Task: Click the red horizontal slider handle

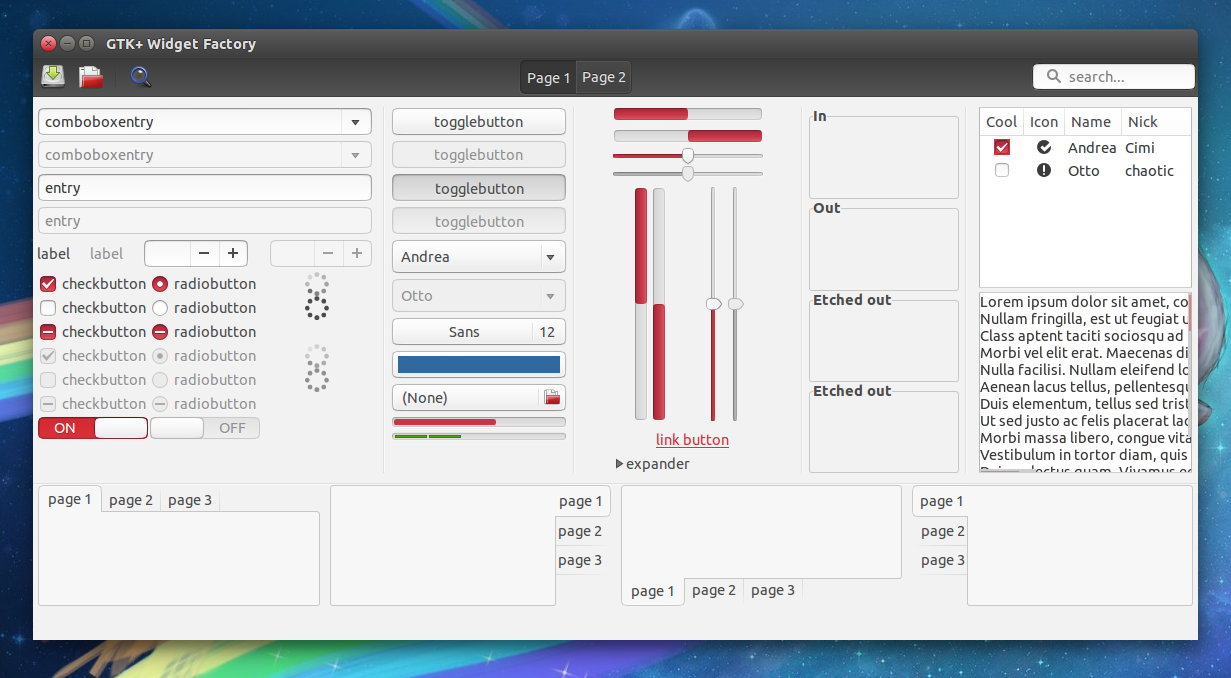Action: click(689, 155)
